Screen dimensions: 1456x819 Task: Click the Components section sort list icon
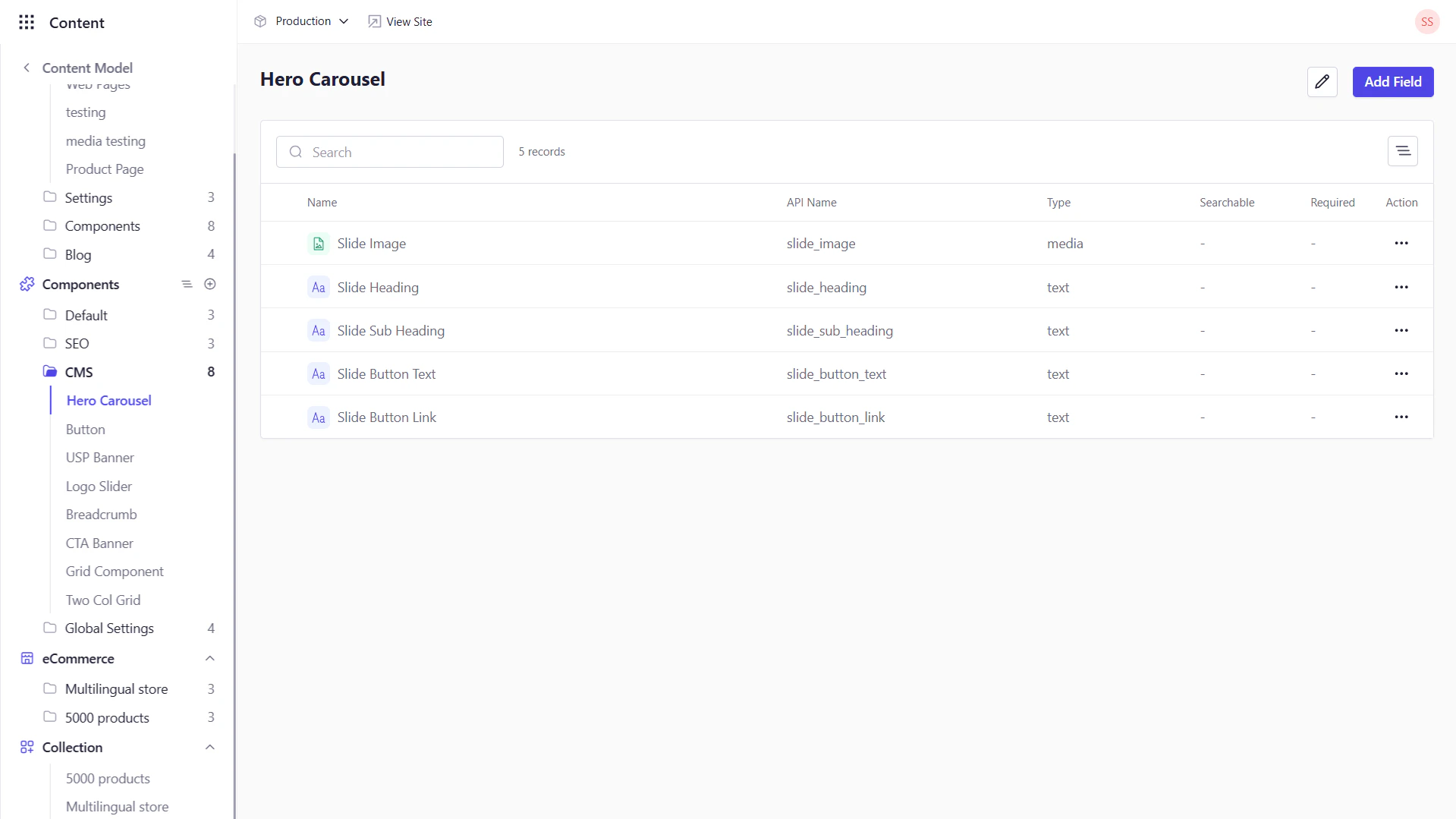pos(187,284)
